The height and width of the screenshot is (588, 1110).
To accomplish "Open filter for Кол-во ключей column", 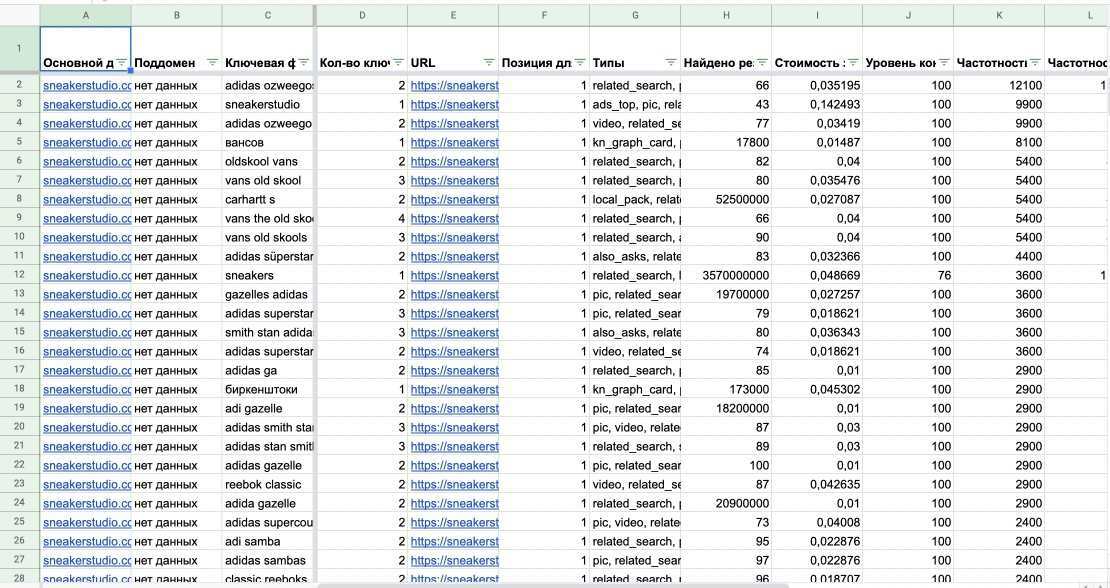I will (x=399, y=63).
